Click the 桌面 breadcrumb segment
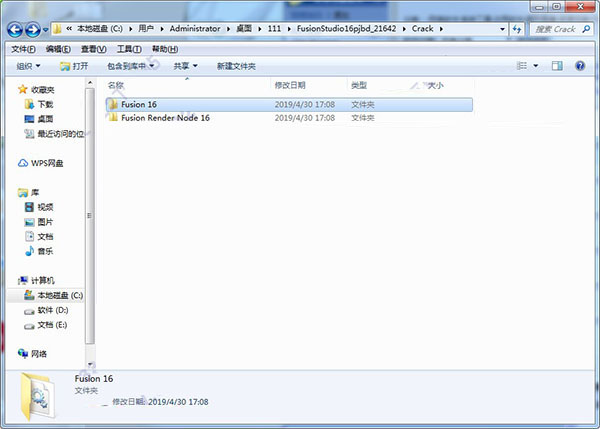Image resolution: width=600 pixels, height=429 pixels. (244, 29)
